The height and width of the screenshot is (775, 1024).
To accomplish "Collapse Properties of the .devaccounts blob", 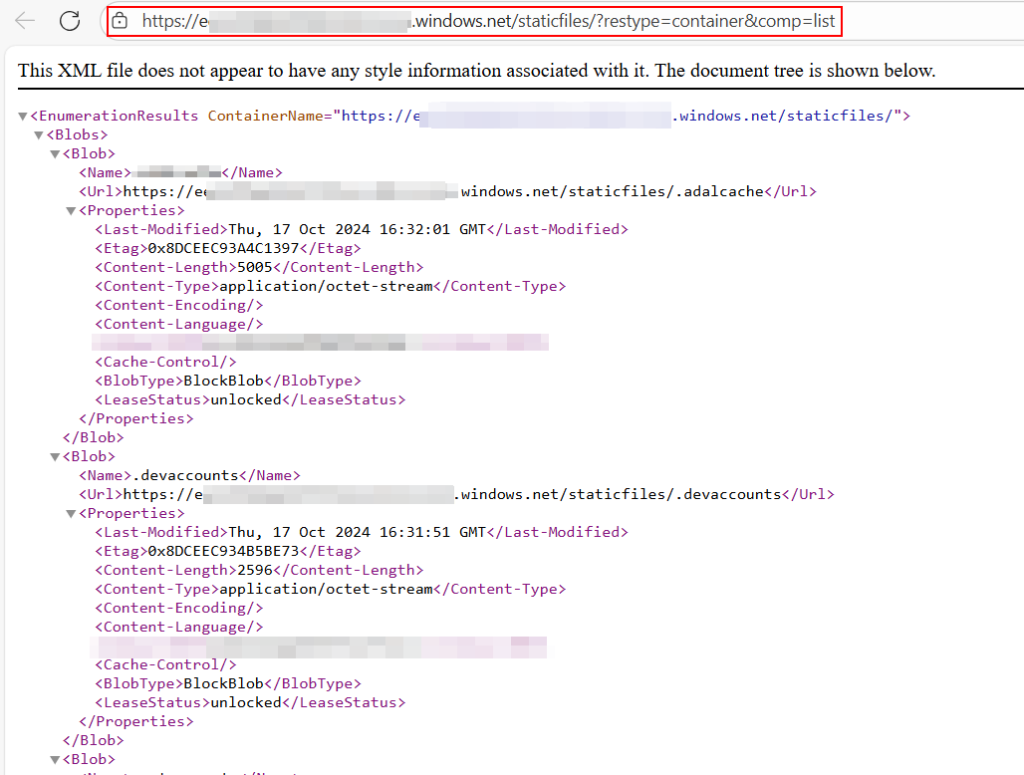I will click(x=71, y=514).
